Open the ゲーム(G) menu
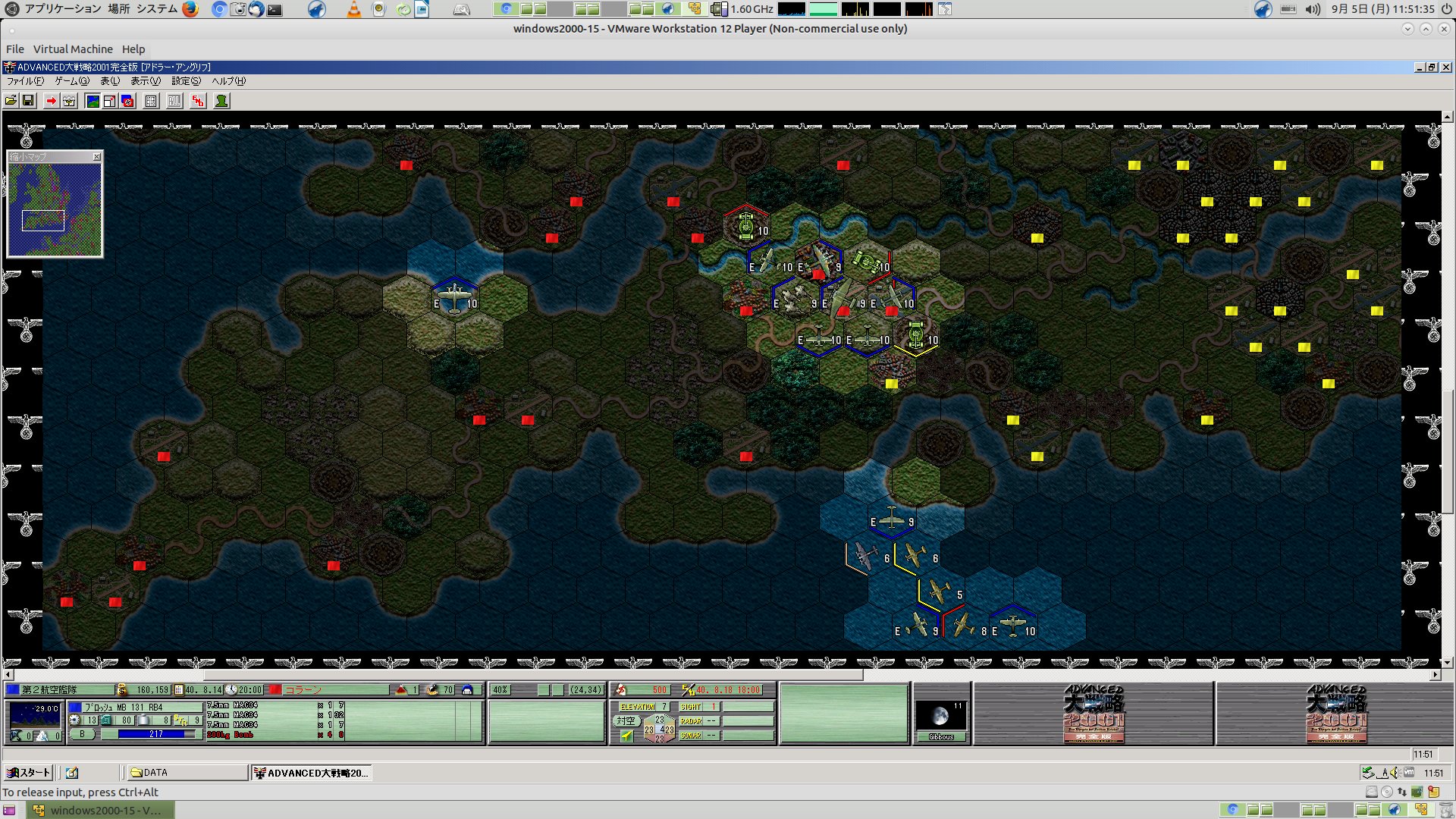Screen dimensions: 1456x819 [x=72, y=81]
